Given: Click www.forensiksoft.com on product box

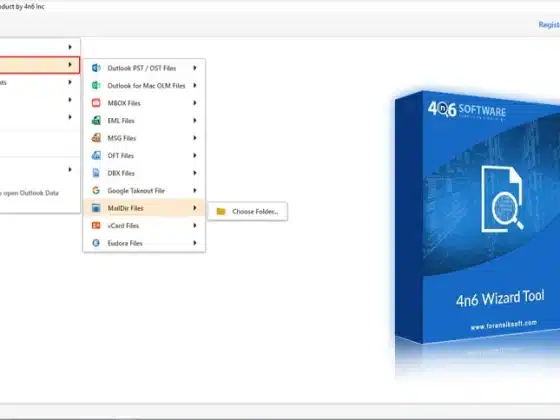Looking at the screenshot, I should pos(504,325).
